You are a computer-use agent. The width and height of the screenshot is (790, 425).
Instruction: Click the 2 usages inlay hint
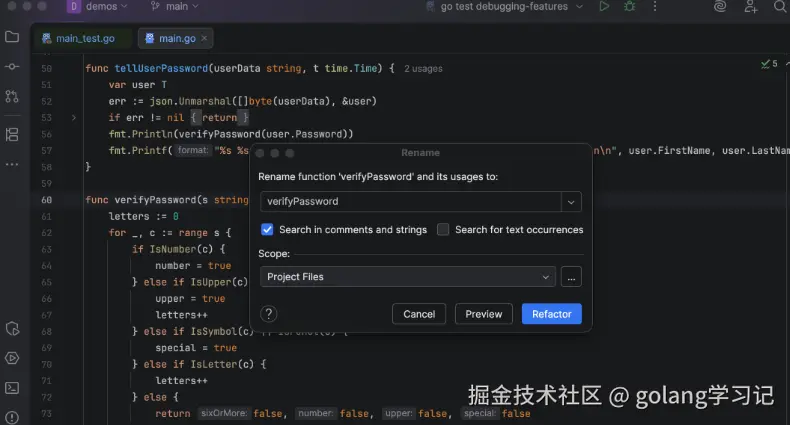[423, 69]
